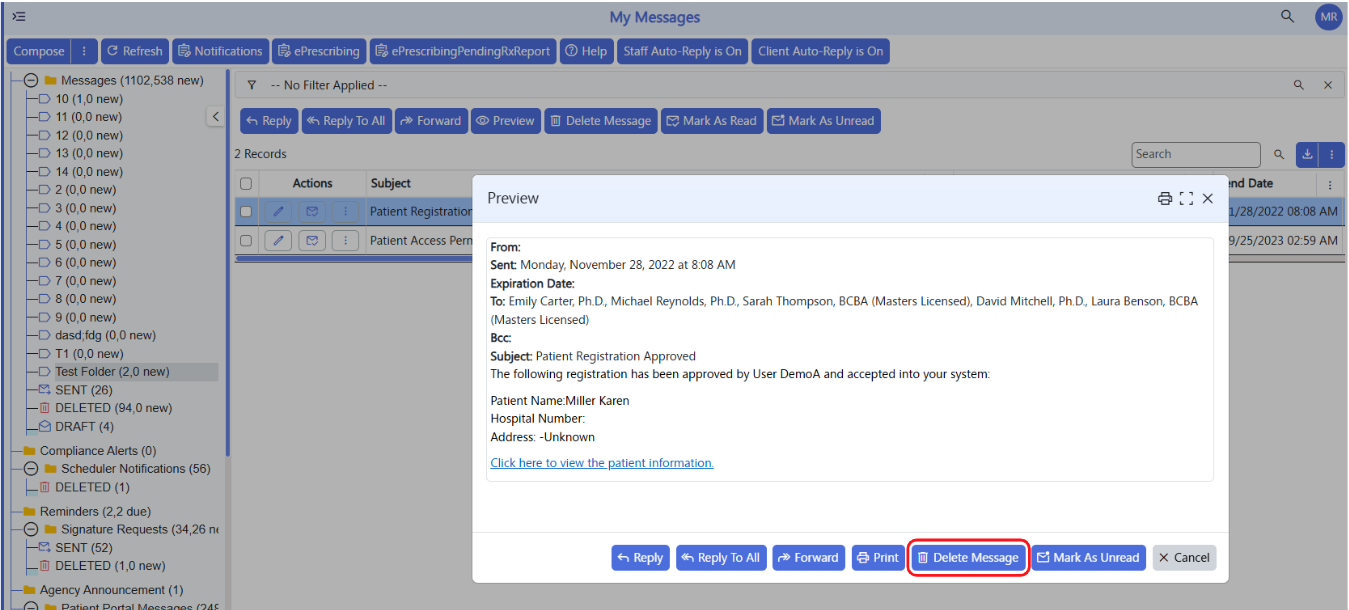The width and height of the screenshot is (1349, 610).
Task: Open the kebab menu beside the export icon
Action: tap(1331, 154)
